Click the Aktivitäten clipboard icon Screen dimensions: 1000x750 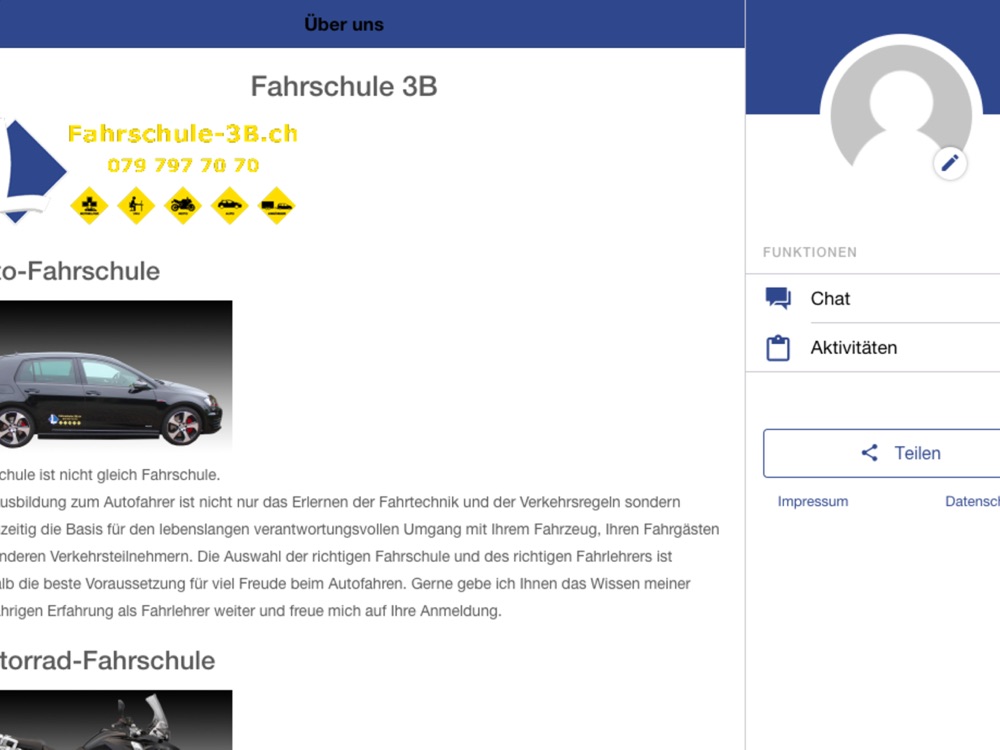[778, 348]
